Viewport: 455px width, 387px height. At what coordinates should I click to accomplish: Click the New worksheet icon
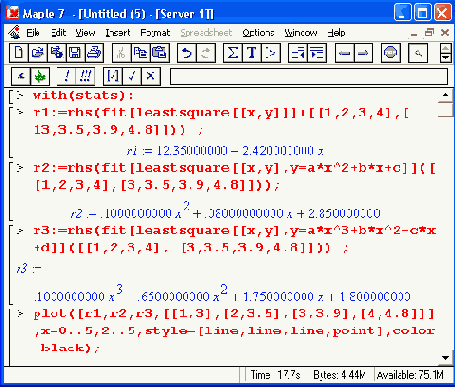(x=19, y=53)
